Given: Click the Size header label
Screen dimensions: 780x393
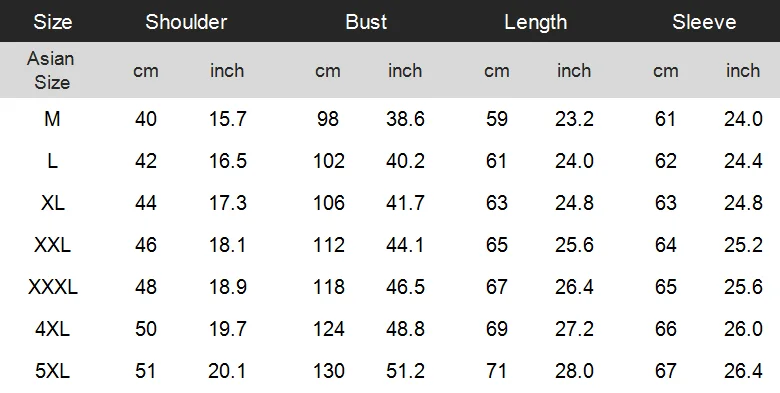Looking at the screenshot, I should coord(53,22).
